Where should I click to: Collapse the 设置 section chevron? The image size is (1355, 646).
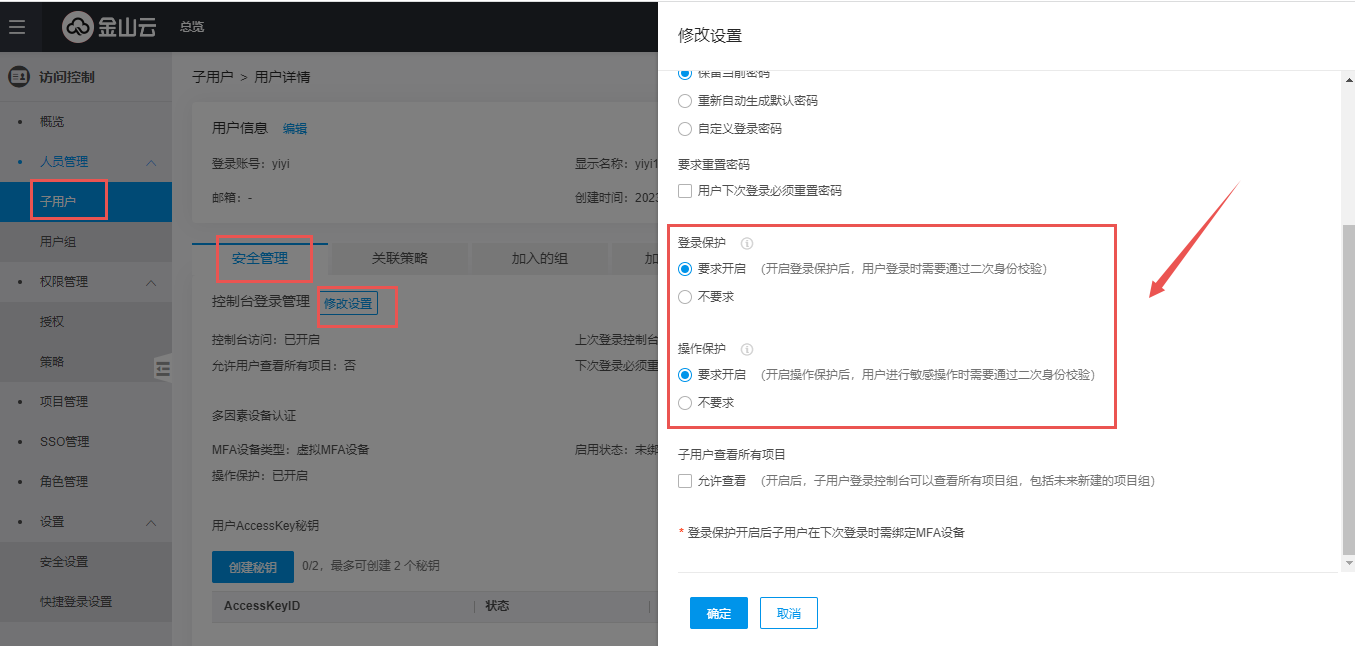click(151, 522)
